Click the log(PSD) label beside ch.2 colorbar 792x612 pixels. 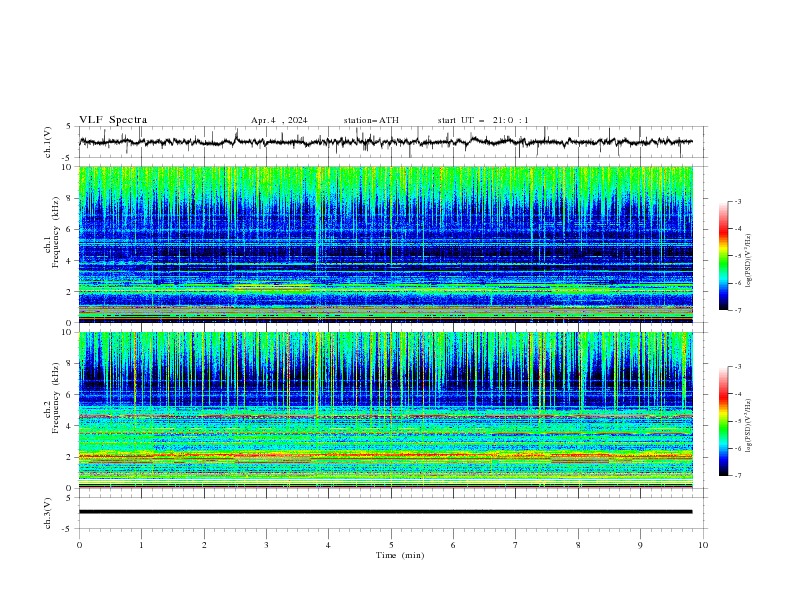(749, 426)
